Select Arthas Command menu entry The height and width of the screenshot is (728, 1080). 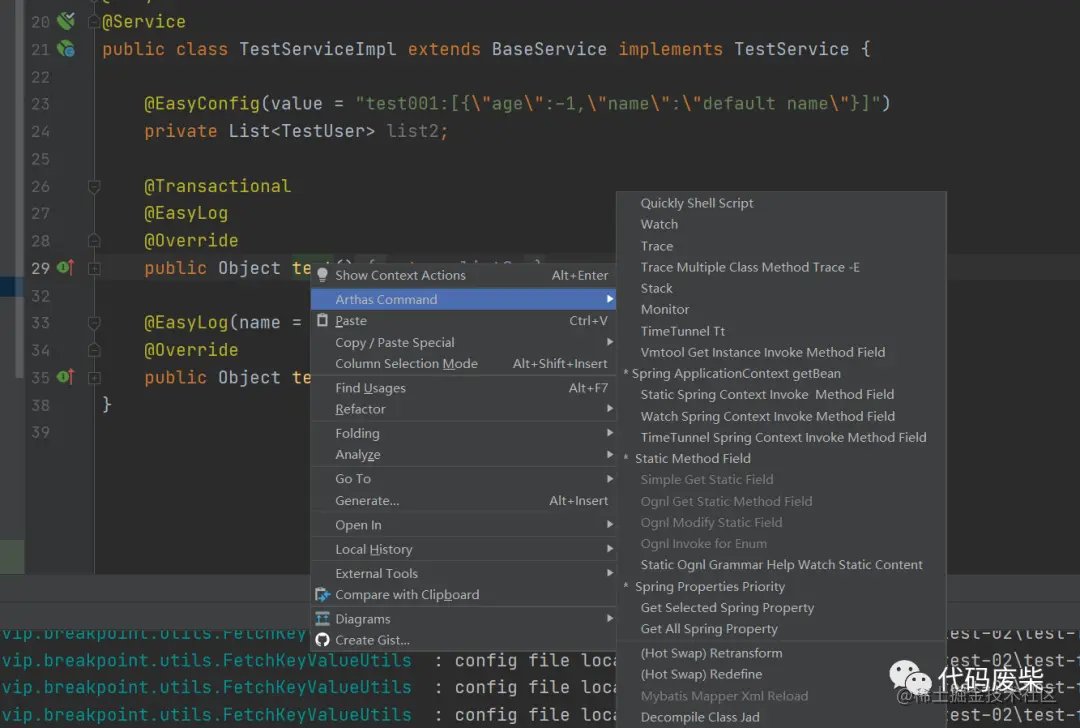point(463,299)
